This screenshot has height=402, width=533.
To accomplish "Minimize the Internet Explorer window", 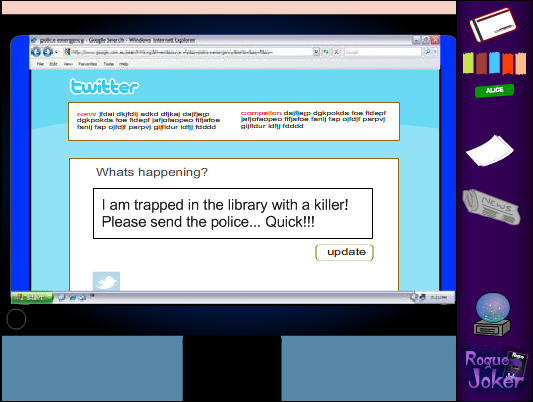I will (x=417, y=40).
